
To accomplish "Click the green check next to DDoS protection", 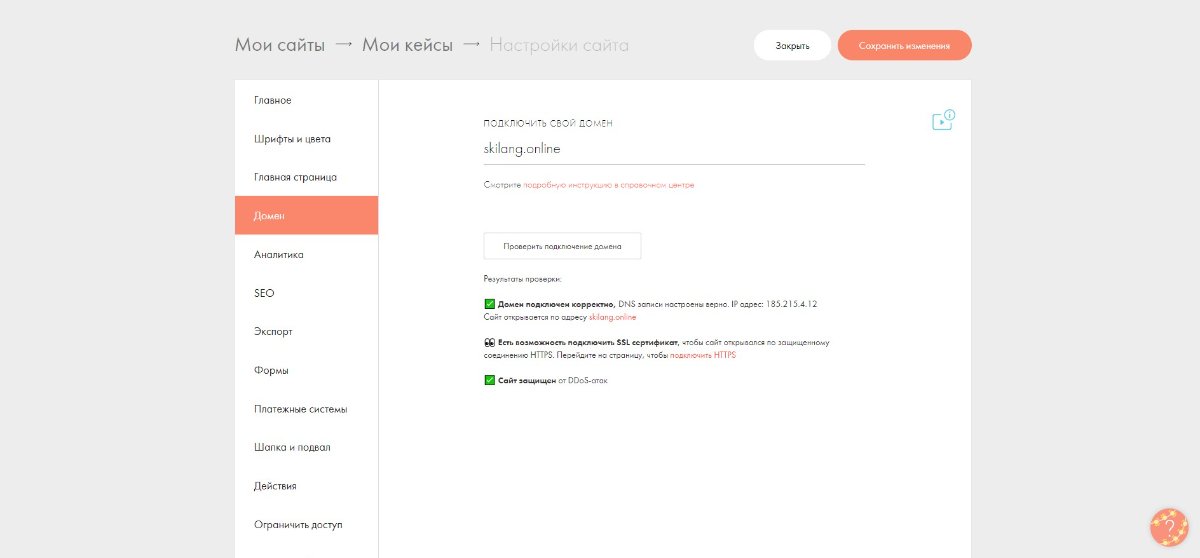I will [x=490, y=380].
